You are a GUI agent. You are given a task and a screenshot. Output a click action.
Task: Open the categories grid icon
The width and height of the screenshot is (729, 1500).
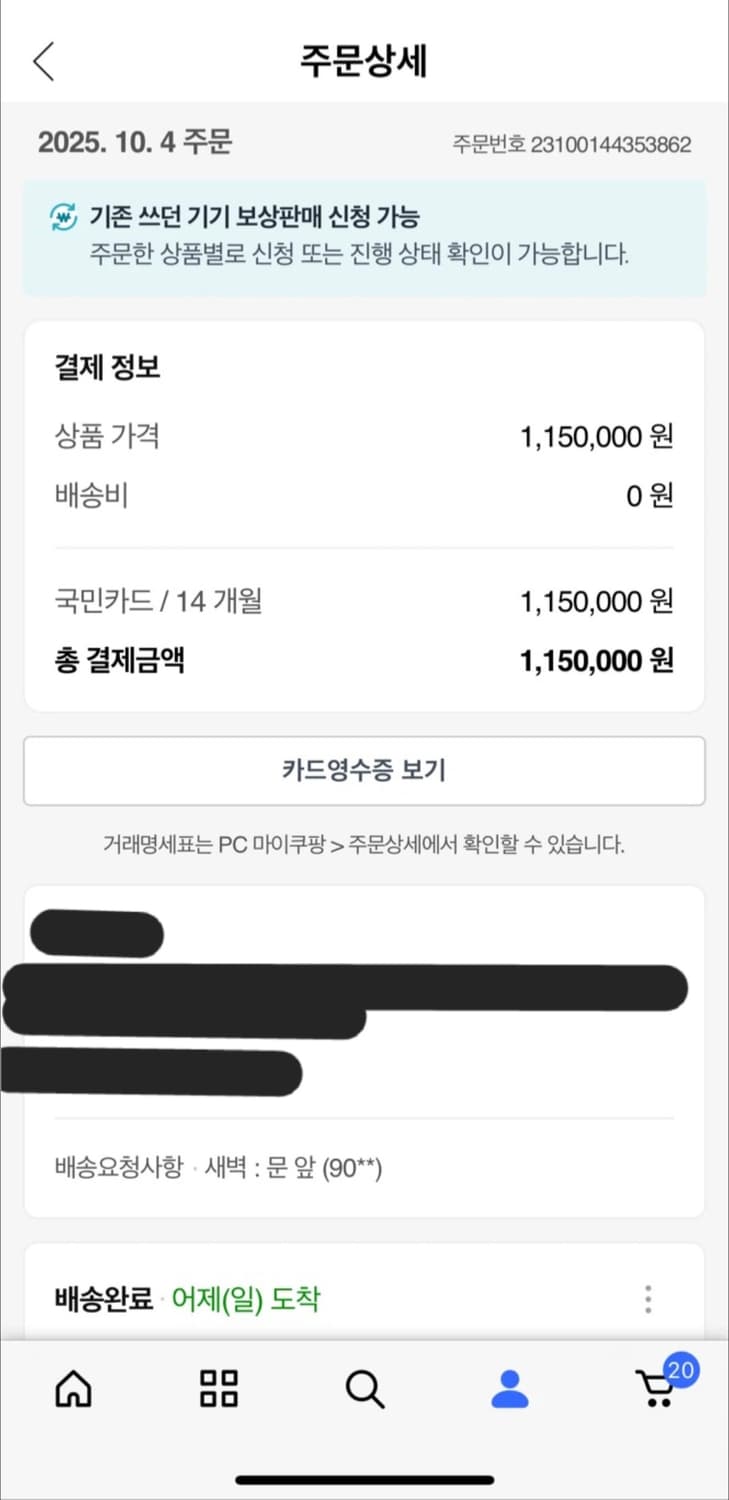pos(218,1389)
